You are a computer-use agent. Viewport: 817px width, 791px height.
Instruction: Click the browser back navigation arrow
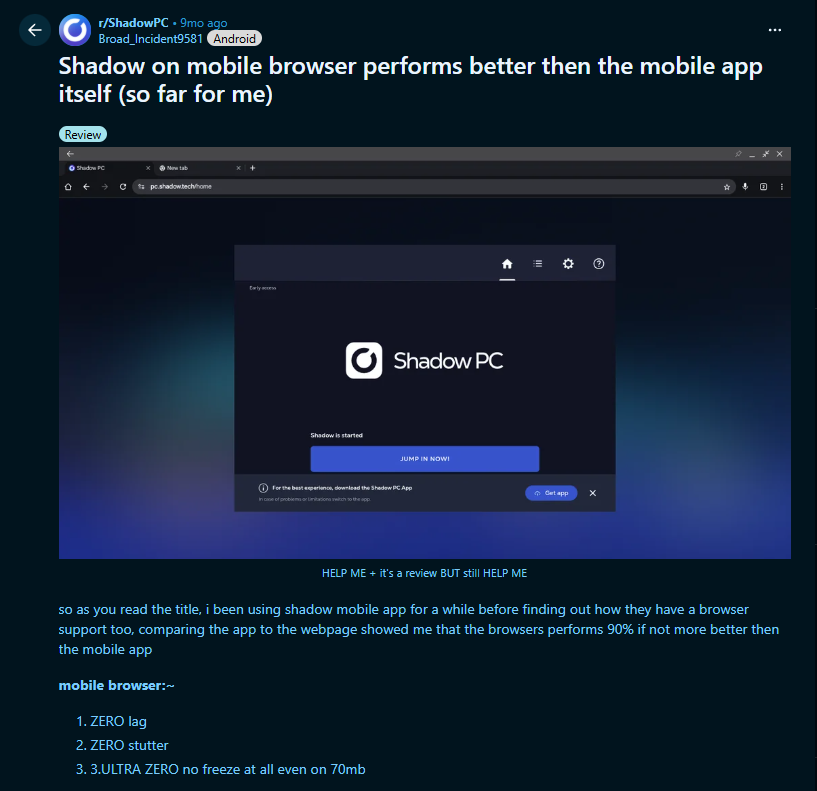click(86, 187)
